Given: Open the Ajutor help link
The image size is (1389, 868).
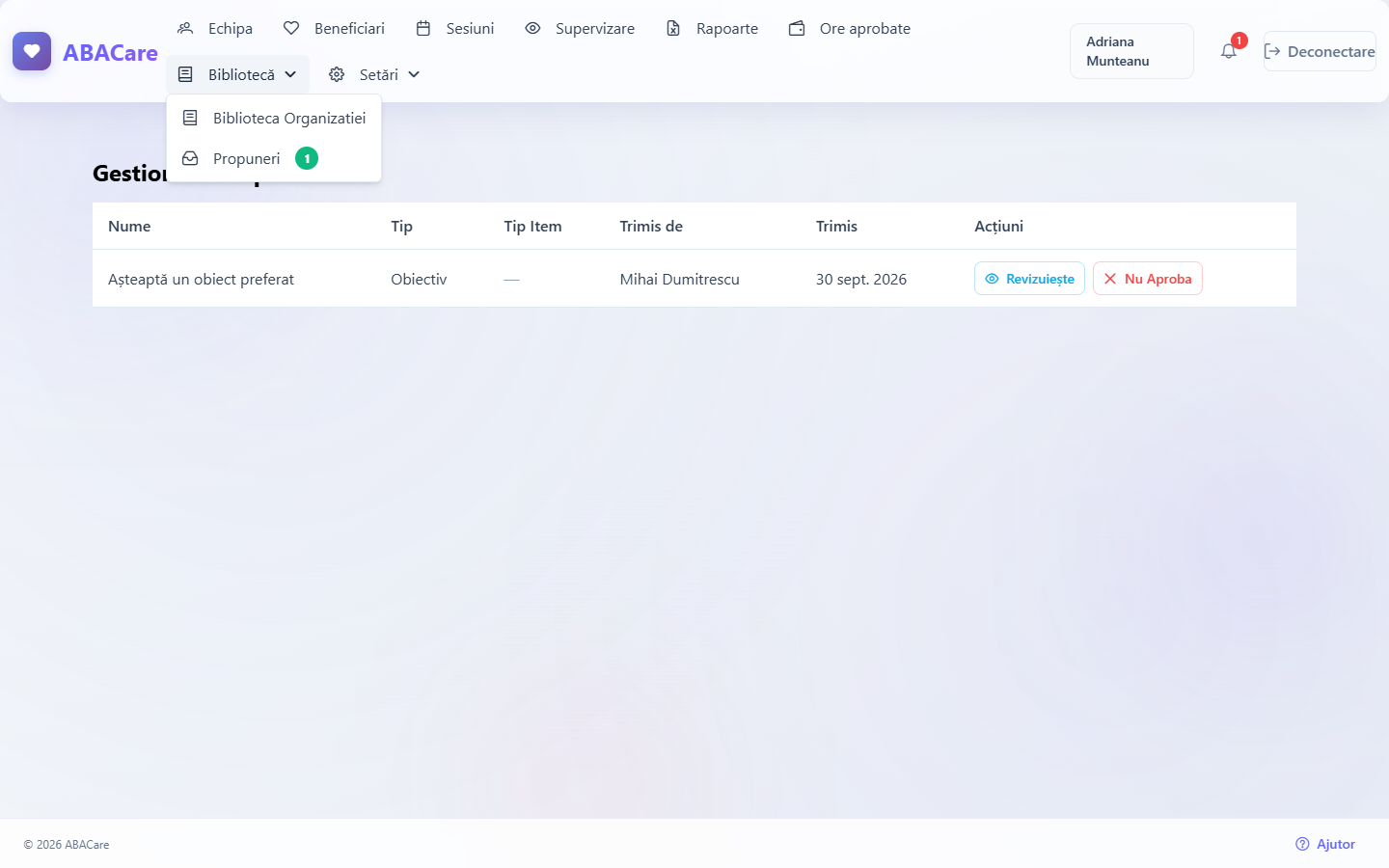Looking at the screenshot, I should (1325, 844).
